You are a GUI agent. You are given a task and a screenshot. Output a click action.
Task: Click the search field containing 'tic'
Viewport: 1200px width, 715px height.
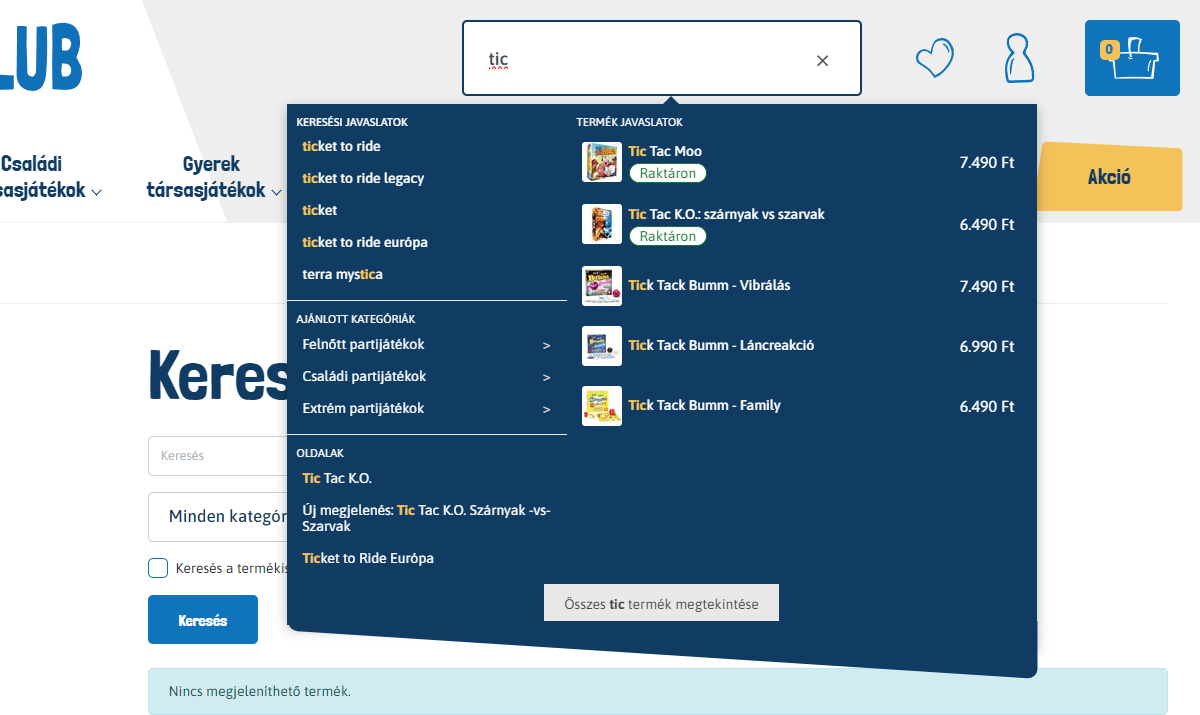click(640, 60)
